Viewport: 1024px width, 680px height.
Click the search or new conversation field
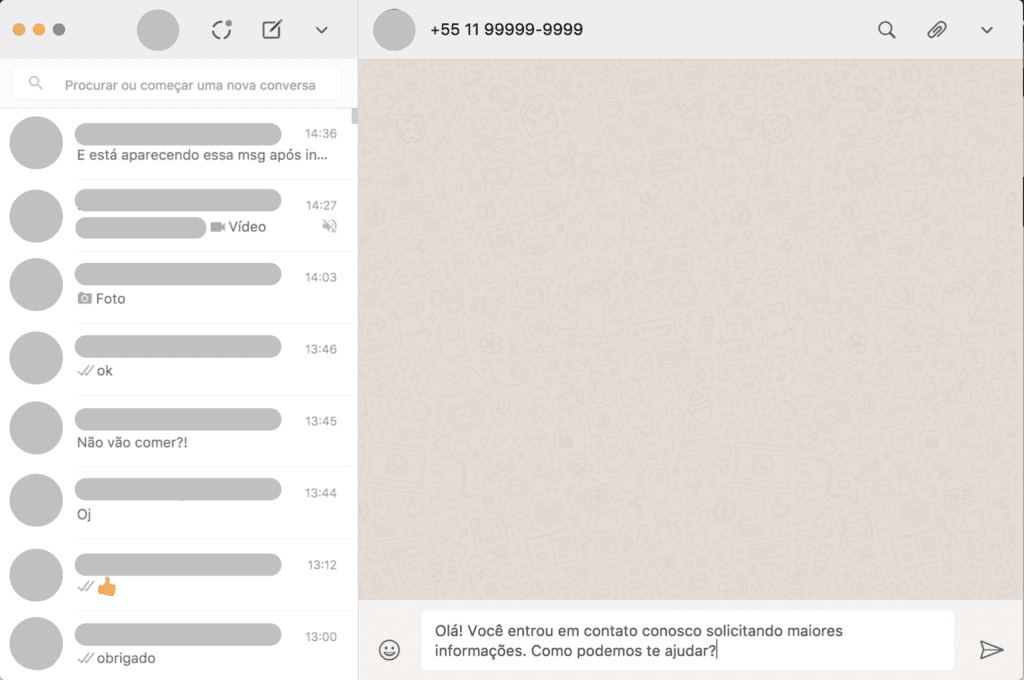click(190, 85)
